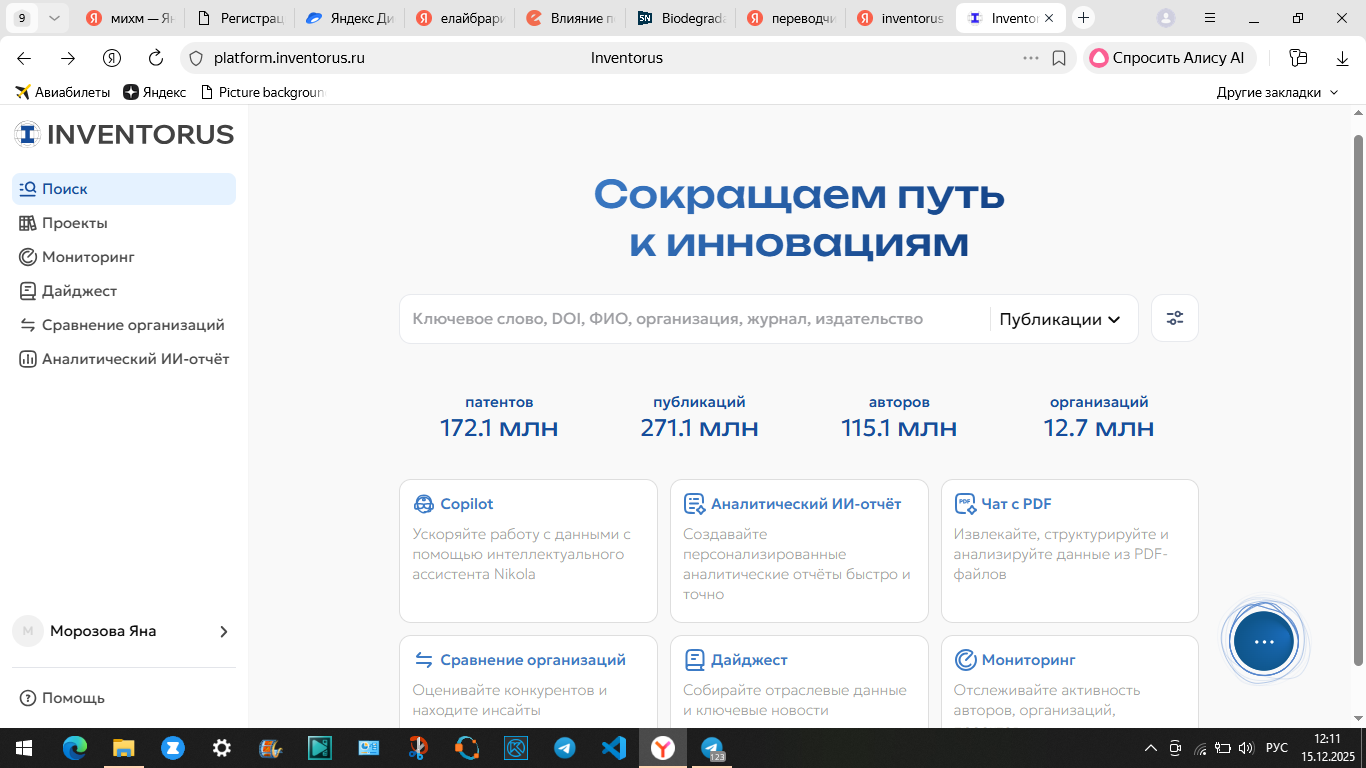Select Мониторинг in the sidebar menu
Screen dimensions: 1366x768
88,257
